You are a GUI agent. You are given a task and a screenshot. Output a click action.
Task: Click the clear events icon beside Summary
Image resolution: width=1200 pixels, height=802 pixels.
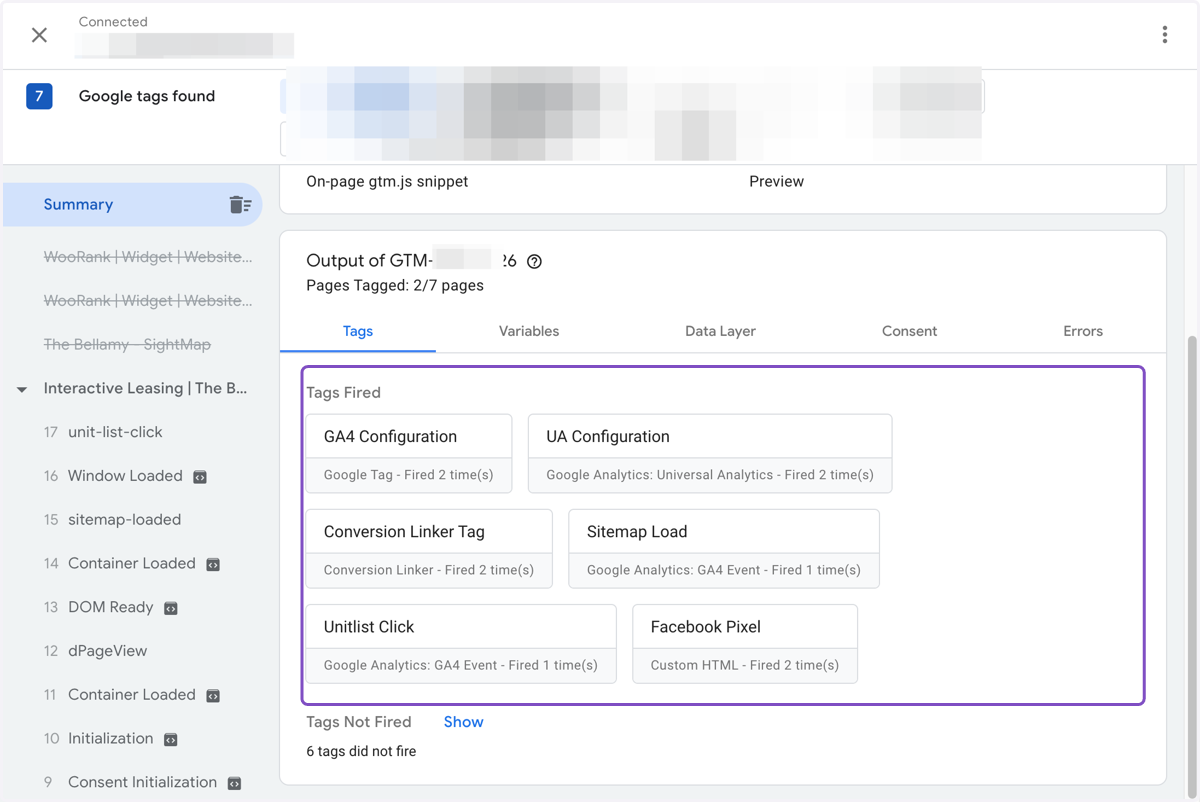tap(240, 204)
